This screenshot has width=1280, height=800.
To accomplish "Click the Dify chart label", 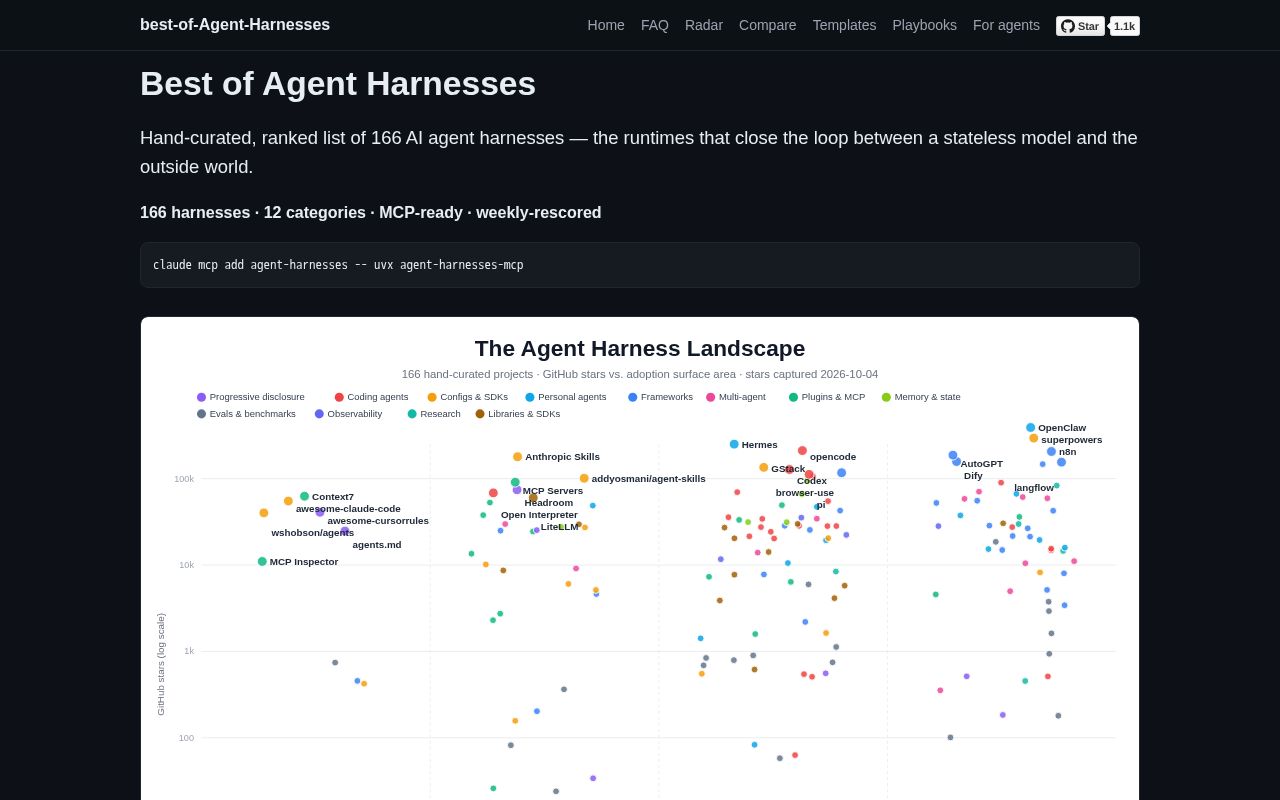I will pos(973,476).
